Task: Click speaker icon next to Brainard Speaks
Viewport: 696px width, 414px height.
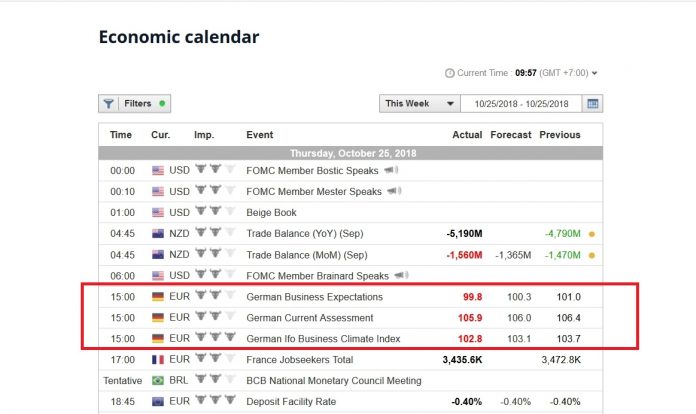Action: click(x=401, y=276)
